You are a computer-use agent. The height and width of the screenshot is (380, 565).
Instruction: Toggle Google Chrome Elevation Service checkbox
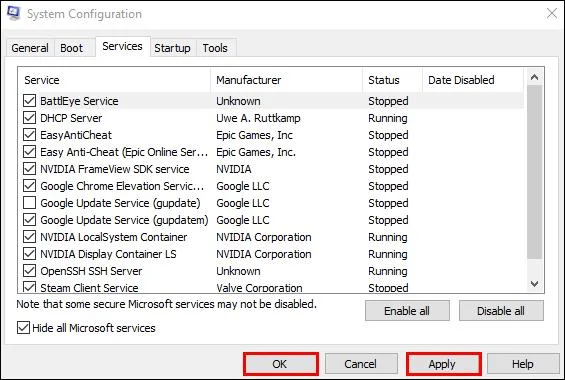tap(29, 186)
